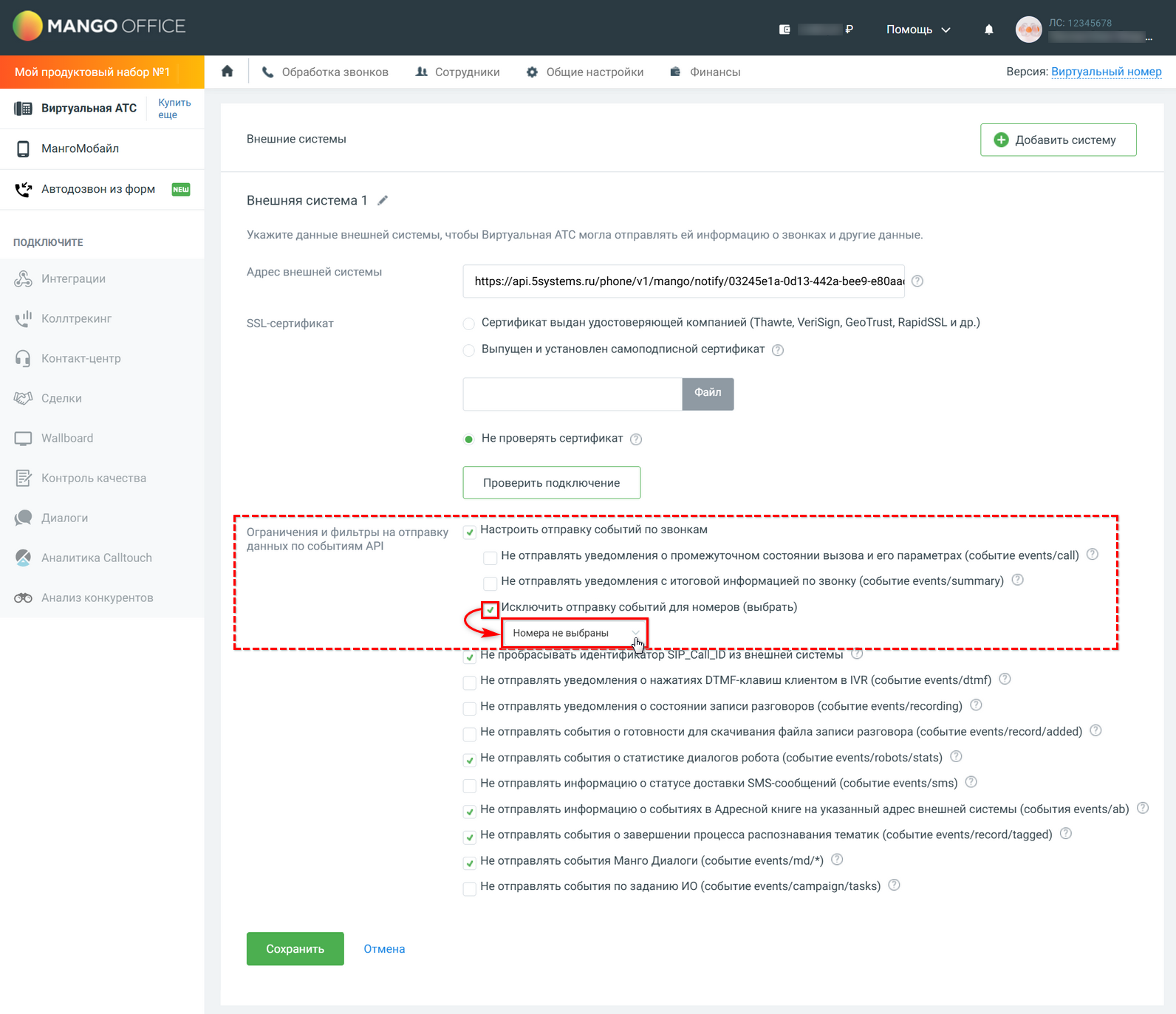Viewport: 1176px width, 1014px height.
Task: Select Не проверять сертификат radio
Action: click(x=468, y=439)
